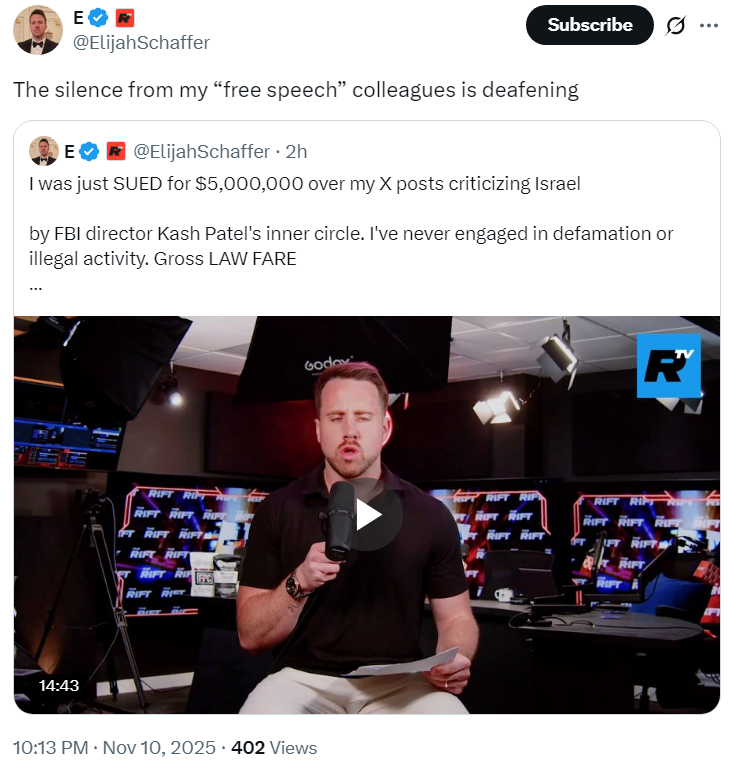Viewport: 737px width, 770px height.
Task: Play the embedded video
Action: pos(368,515)
